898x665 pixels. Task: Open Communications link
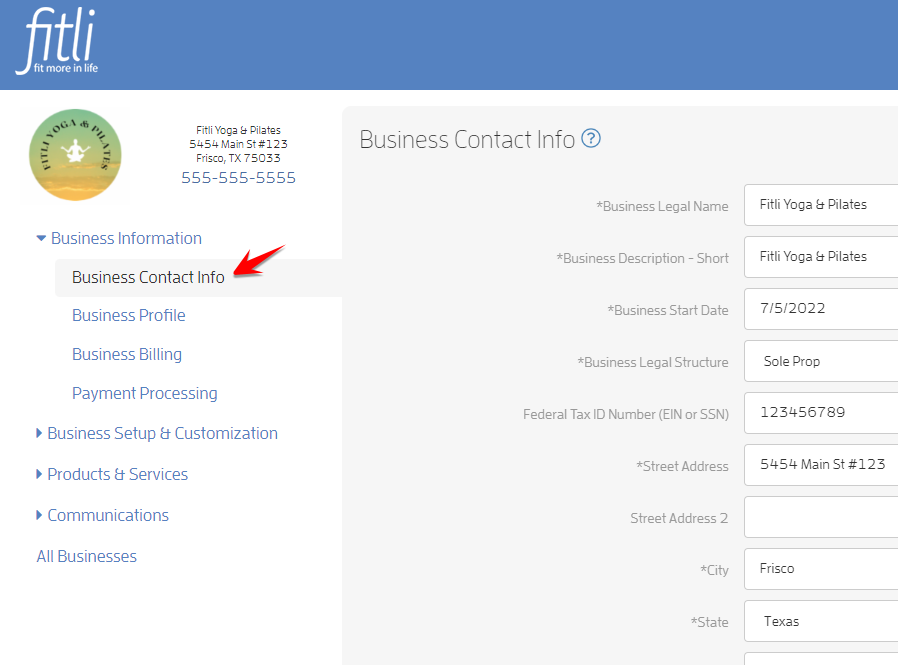click(x=108, y=516)
